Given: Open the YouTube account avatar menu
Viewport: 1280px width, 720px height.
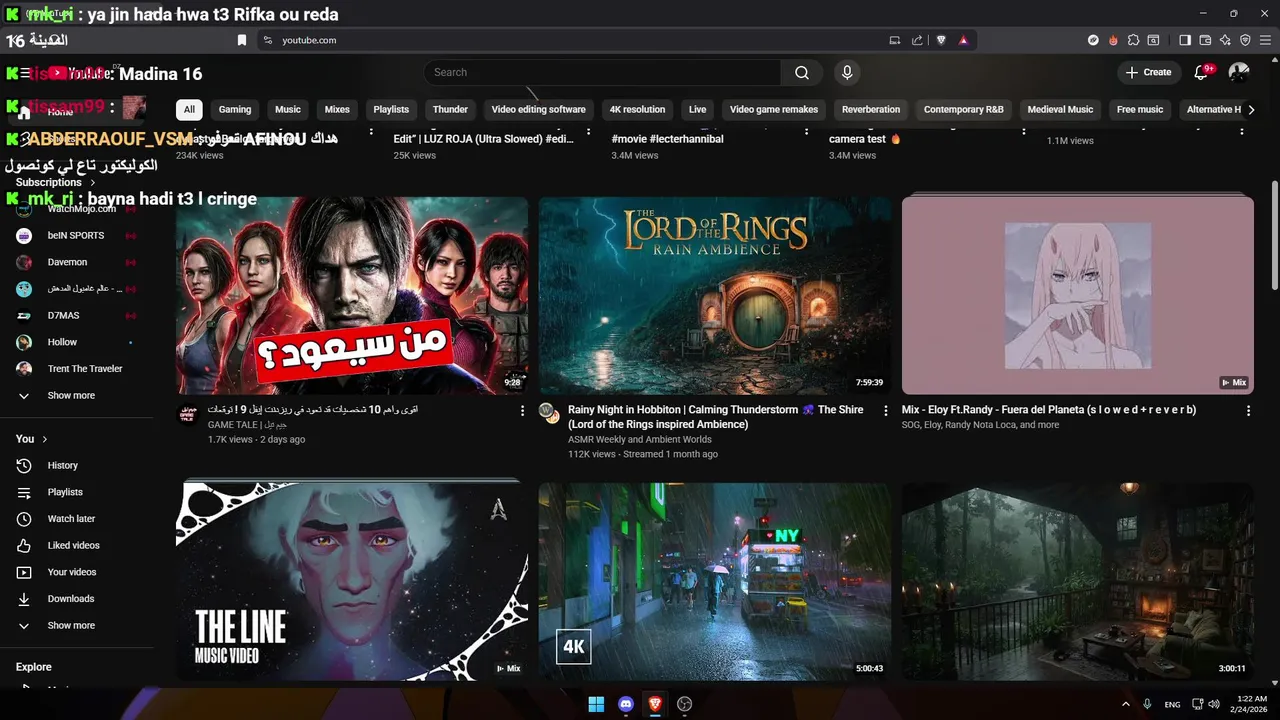Looking at the screenshot, I should point(1239,72).
